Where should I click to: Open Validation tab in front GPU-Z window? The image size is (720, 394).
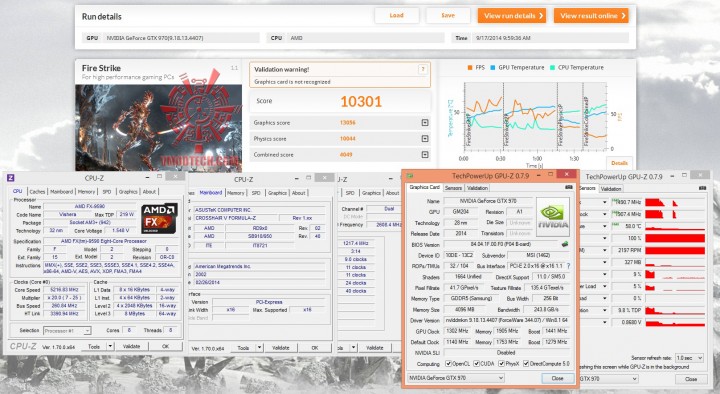point(477,188)
